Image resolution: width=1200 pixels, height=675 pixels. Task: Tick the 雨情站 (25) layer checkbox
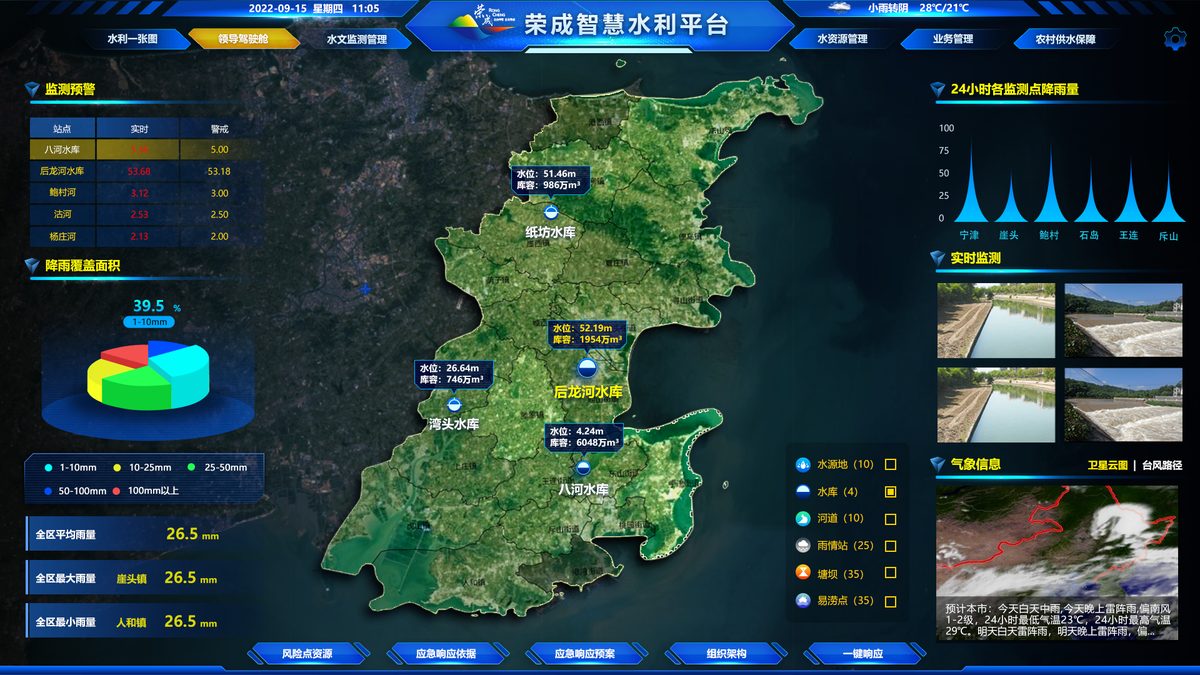(x=891, y=546)
